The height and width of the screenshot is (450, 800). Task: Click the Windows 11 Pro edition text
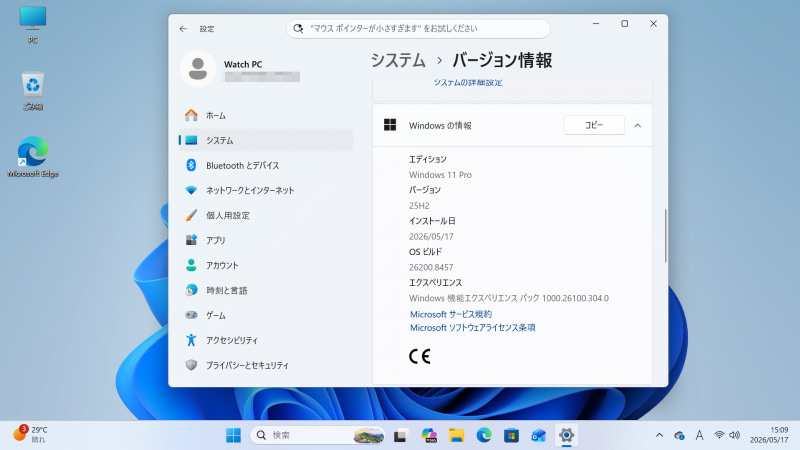440,175
